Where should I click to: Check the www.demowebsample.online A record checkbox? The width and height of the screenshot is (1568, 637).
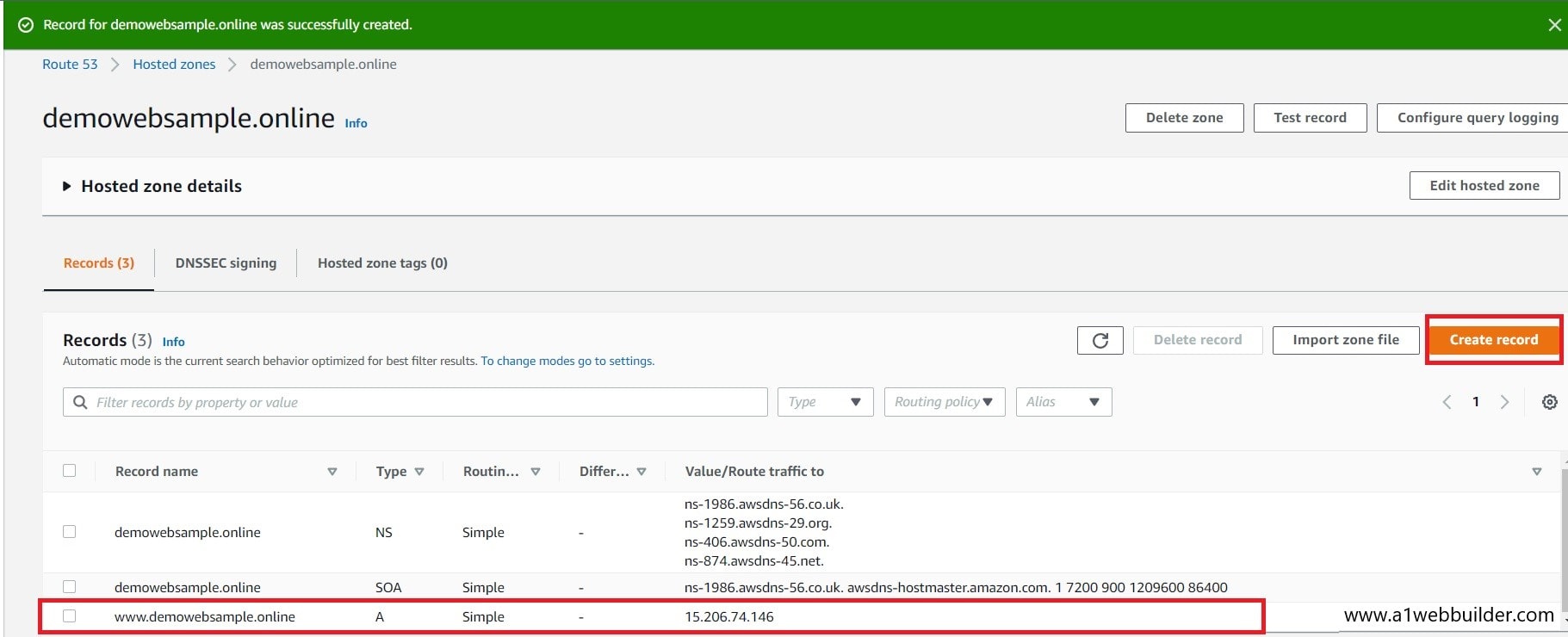coord(70,616)
